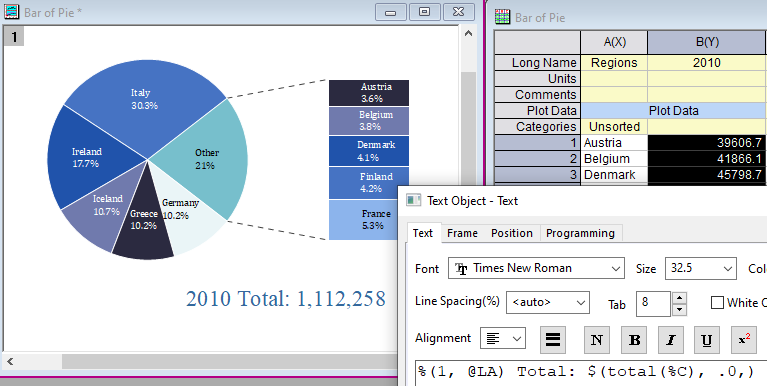Minimize the Bar of Pie graph window

390,12
